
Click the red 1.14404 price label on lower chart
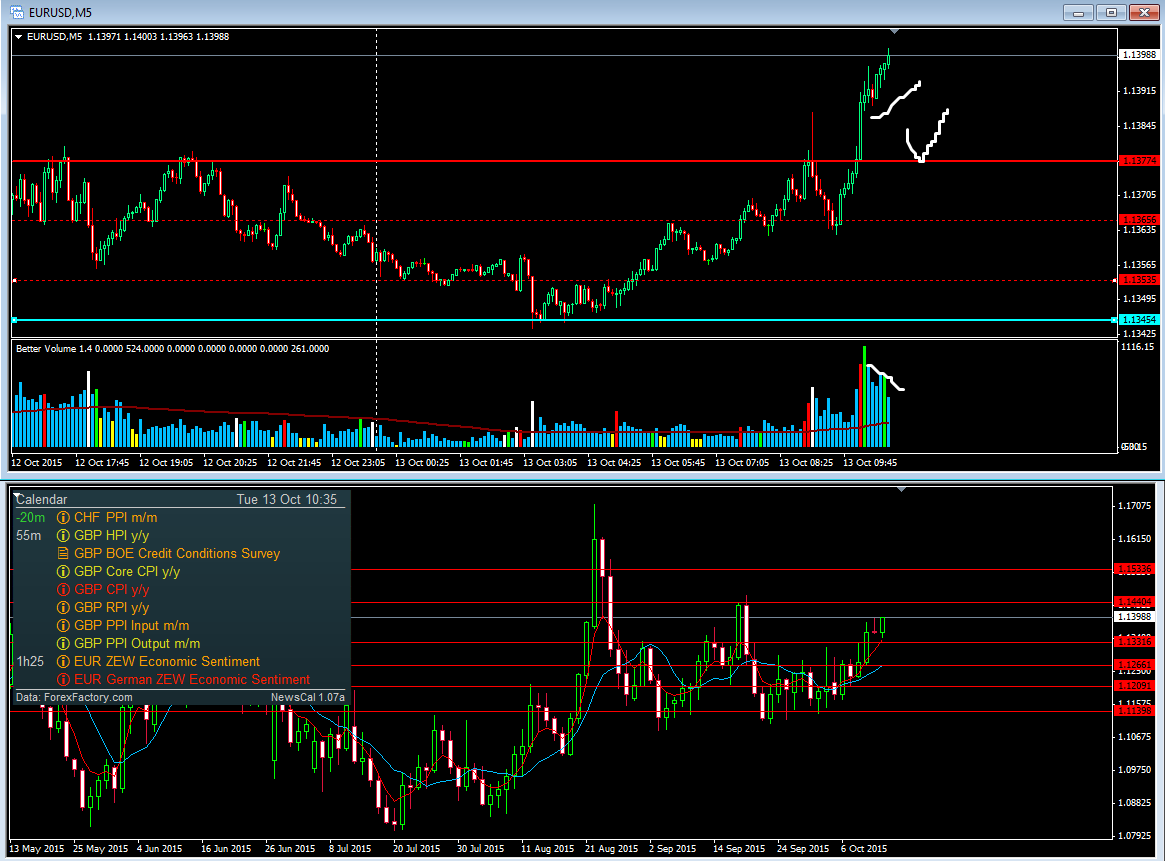click(1134, 602)
